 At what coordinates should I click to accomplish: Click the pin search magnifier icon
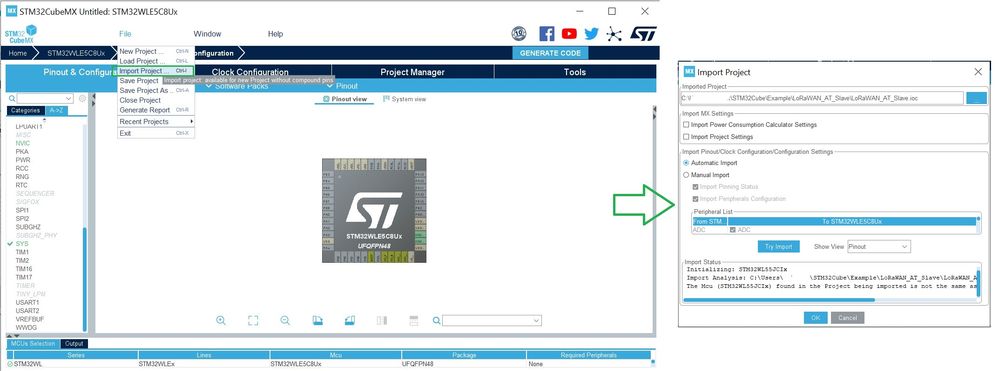436,321
